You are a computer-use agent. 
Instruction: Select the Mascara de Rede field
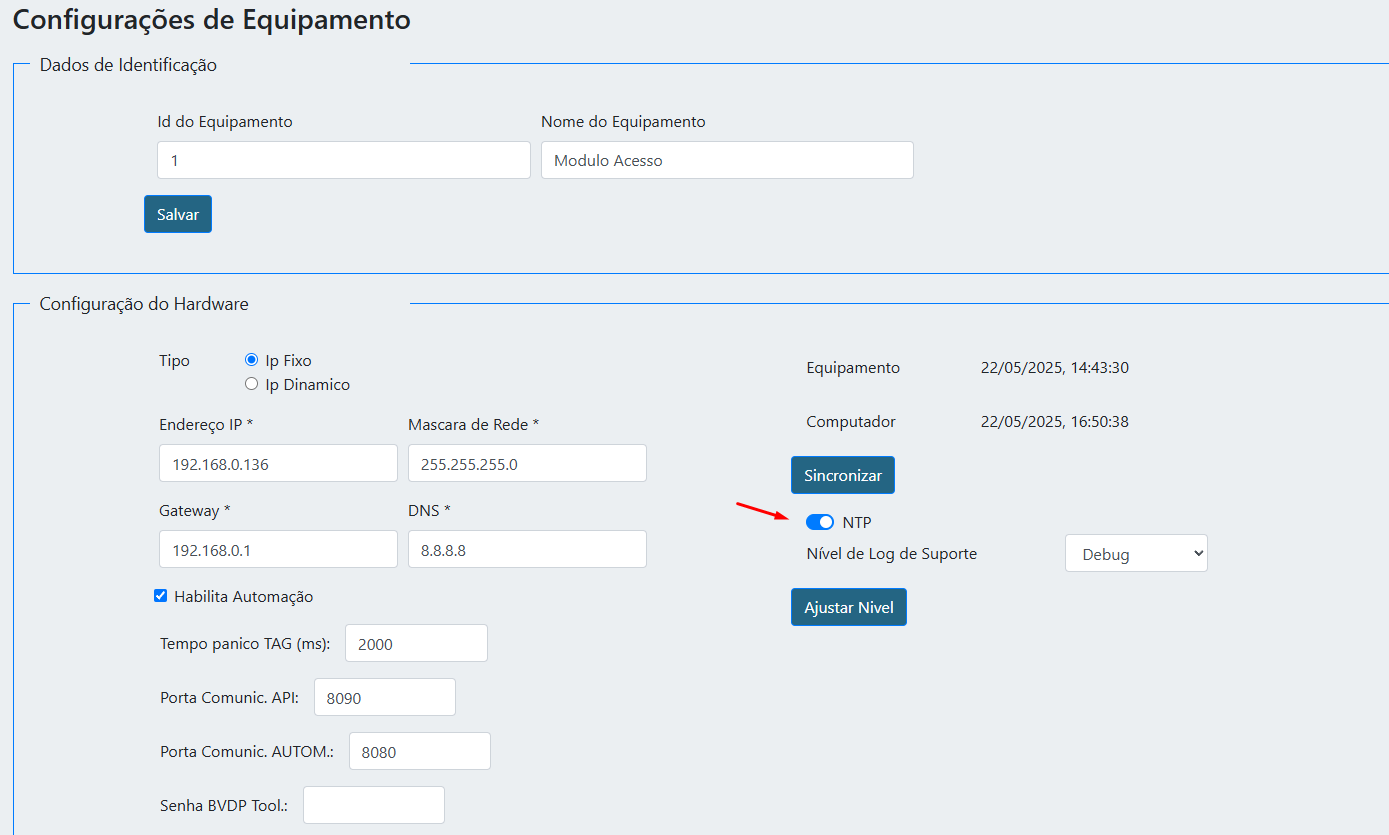(527, 464)
